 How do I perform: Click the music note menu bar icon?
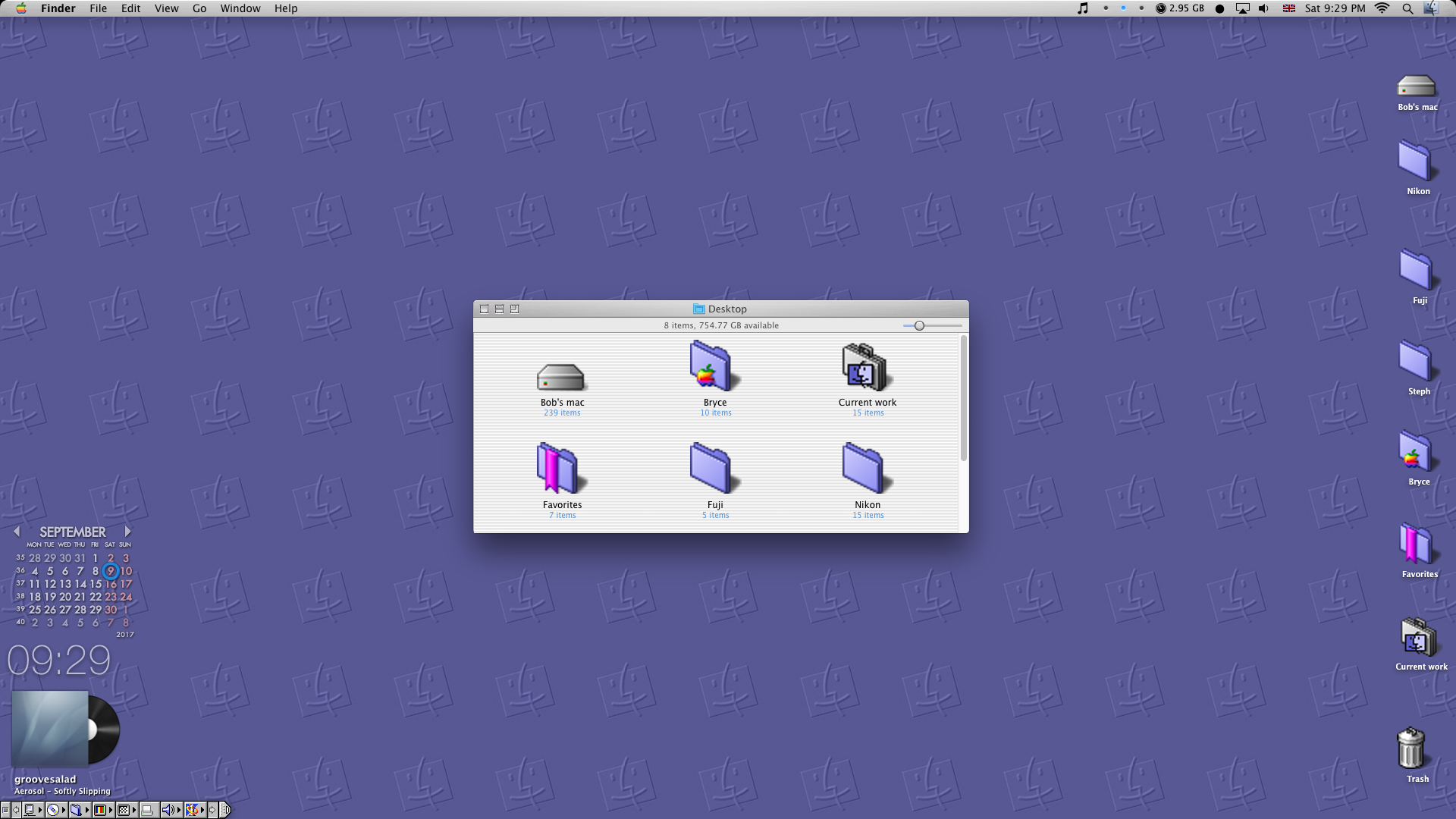tap(1083, 8)
